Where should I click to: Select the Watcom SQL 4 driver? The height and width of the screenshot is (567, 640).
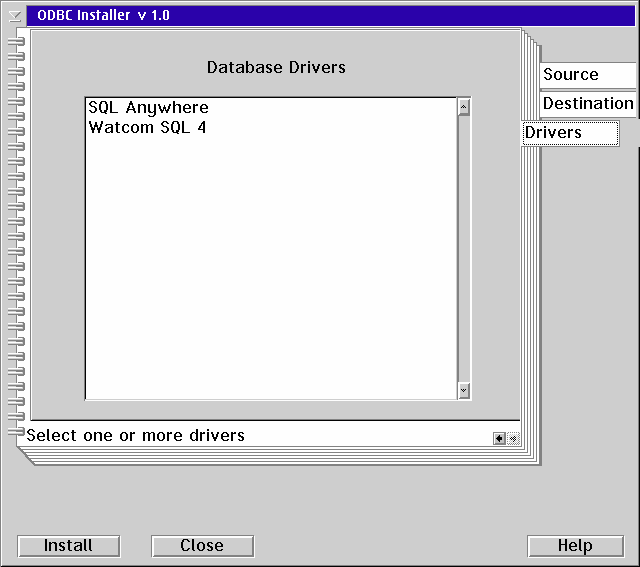point(147,127)
